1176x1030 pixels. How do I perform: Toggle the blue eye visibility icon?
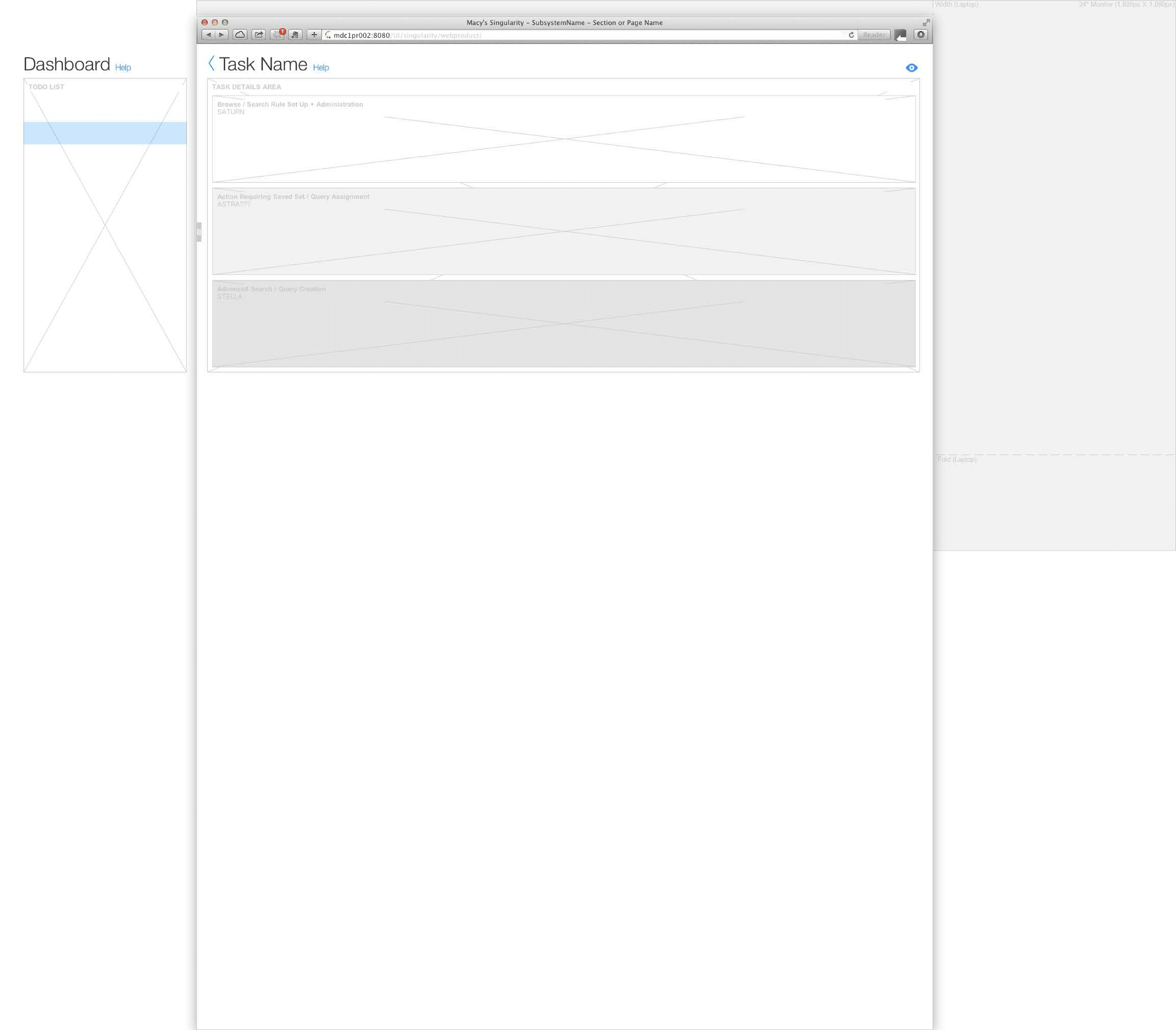912,68
